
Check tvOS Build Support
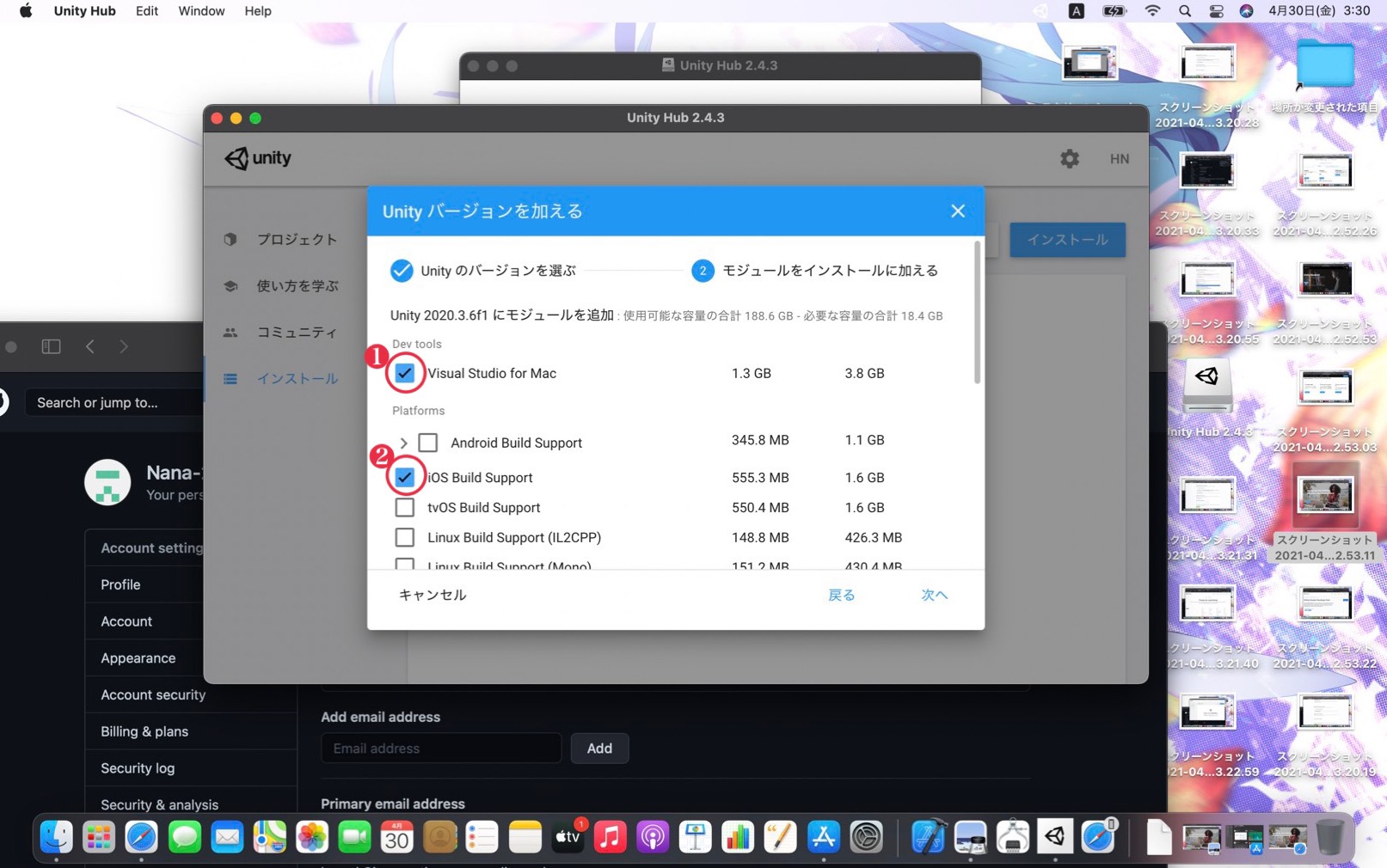point(404,507)
